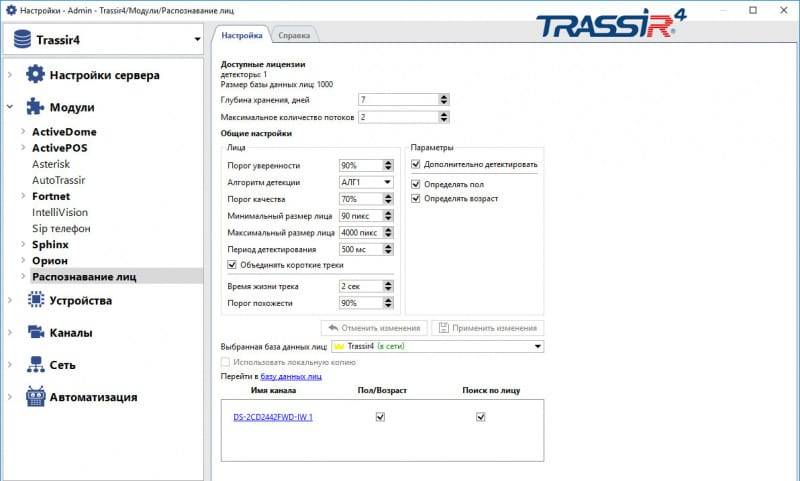Uncheck Определять возраст option
The height and width of the screenshot is (481, 800).
coord(417,198)
